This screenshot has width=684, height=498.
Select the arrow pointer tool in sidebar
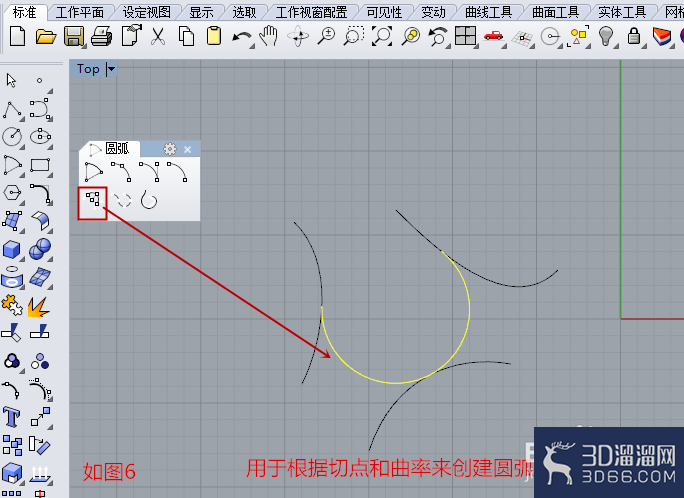point(11,81)
